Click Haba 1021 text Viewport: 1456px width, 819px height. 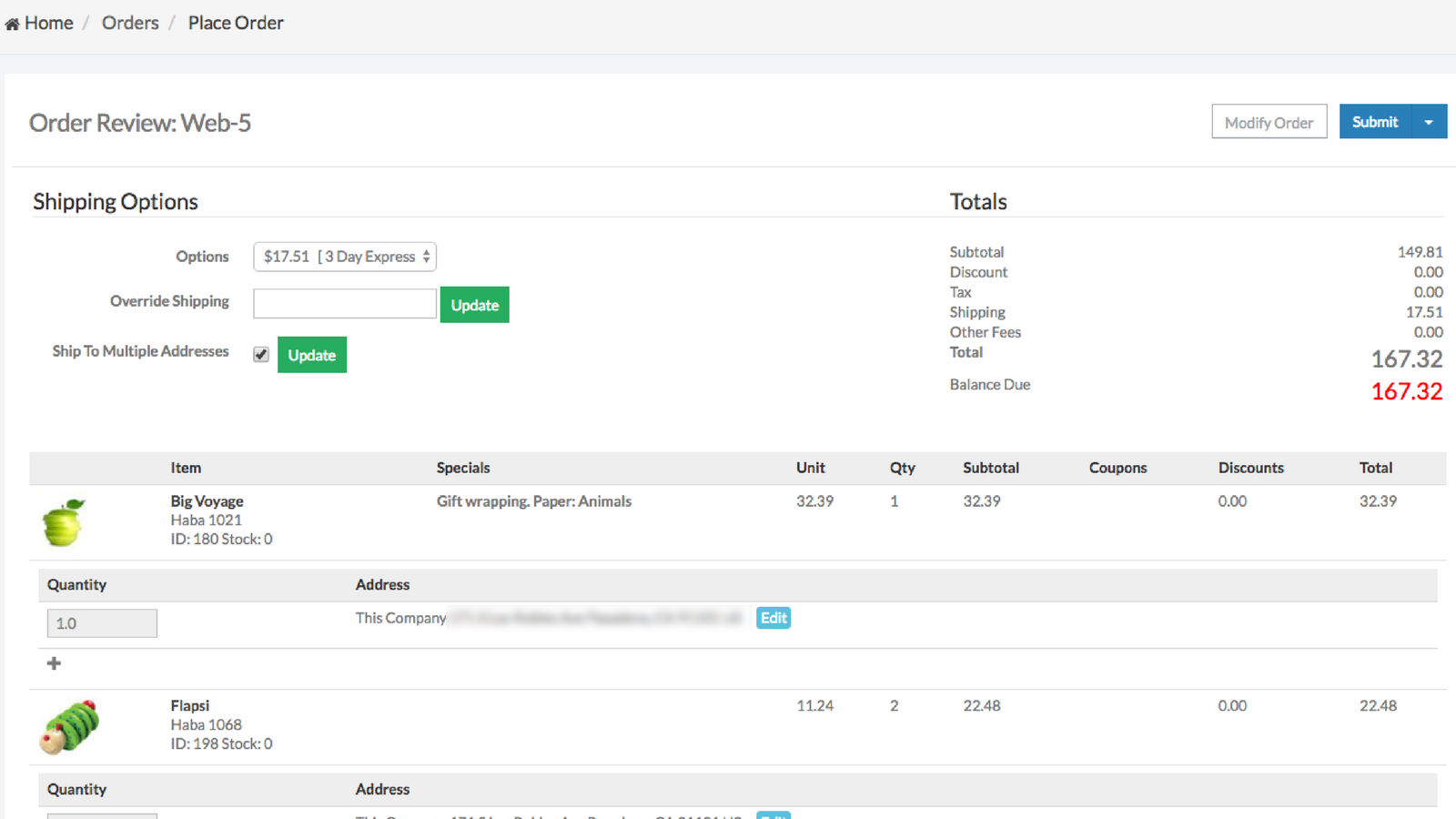click(x=207, y=521)
